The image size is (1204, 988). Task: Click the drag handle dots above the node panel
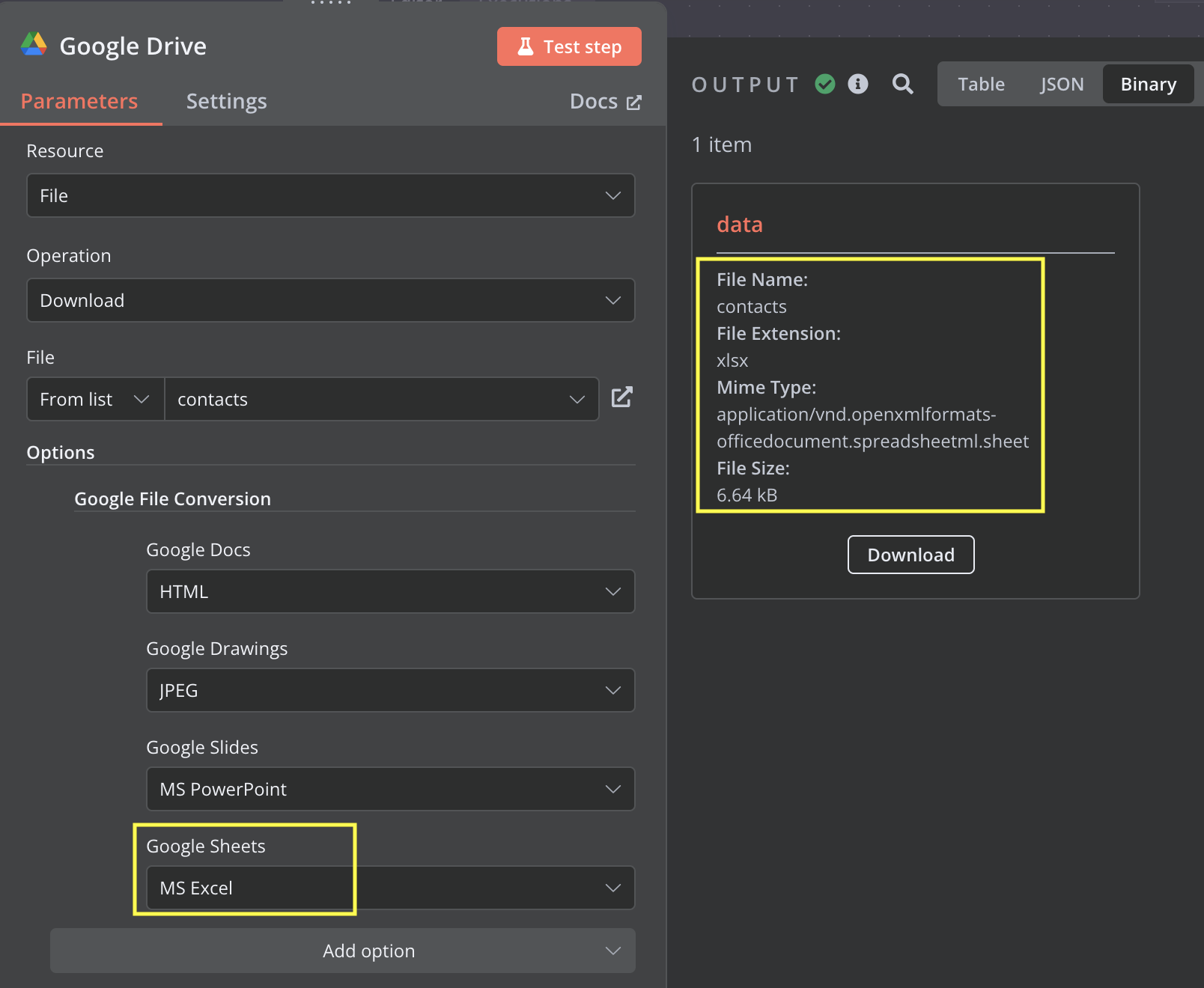[x=330, y=4]
